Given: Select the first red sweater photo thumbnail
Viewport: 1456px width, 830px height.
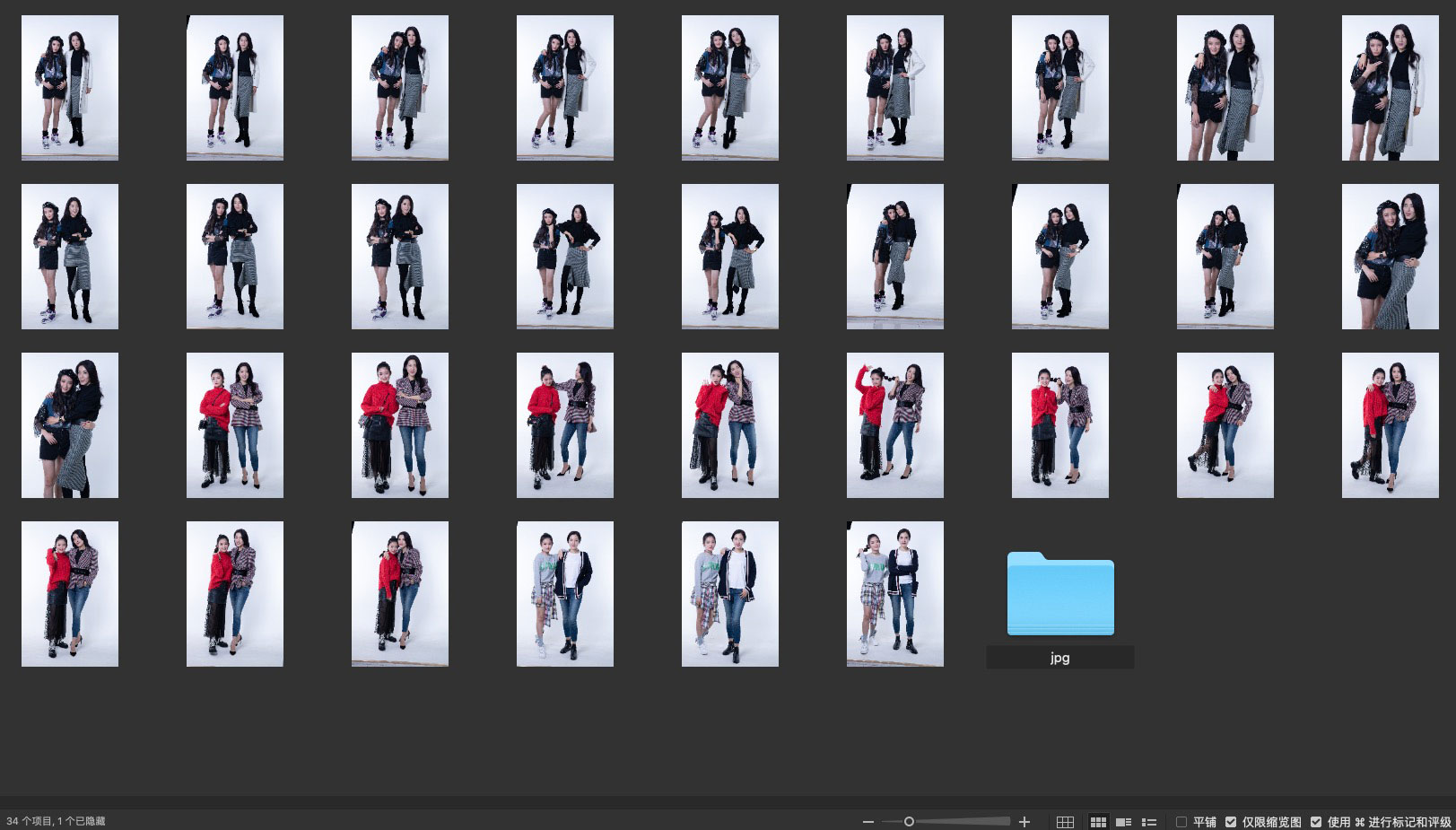Looking at the screenshot, I should [x=235, y=425].
